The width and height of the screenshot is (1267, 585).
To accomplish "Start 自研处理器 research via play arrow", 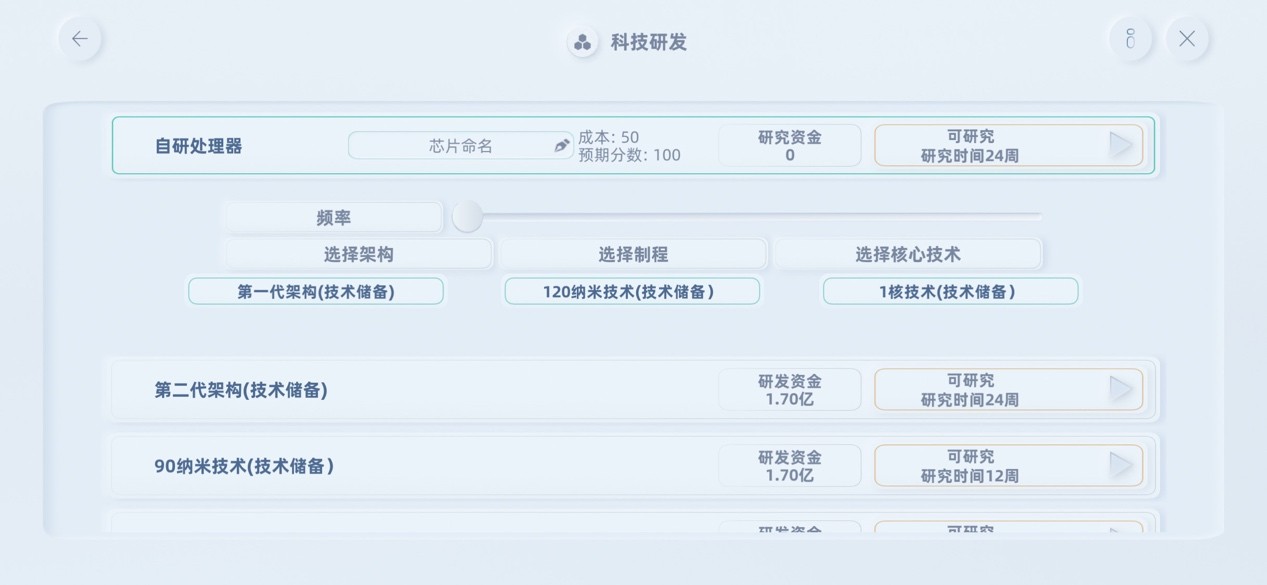I will [1122, 145].
